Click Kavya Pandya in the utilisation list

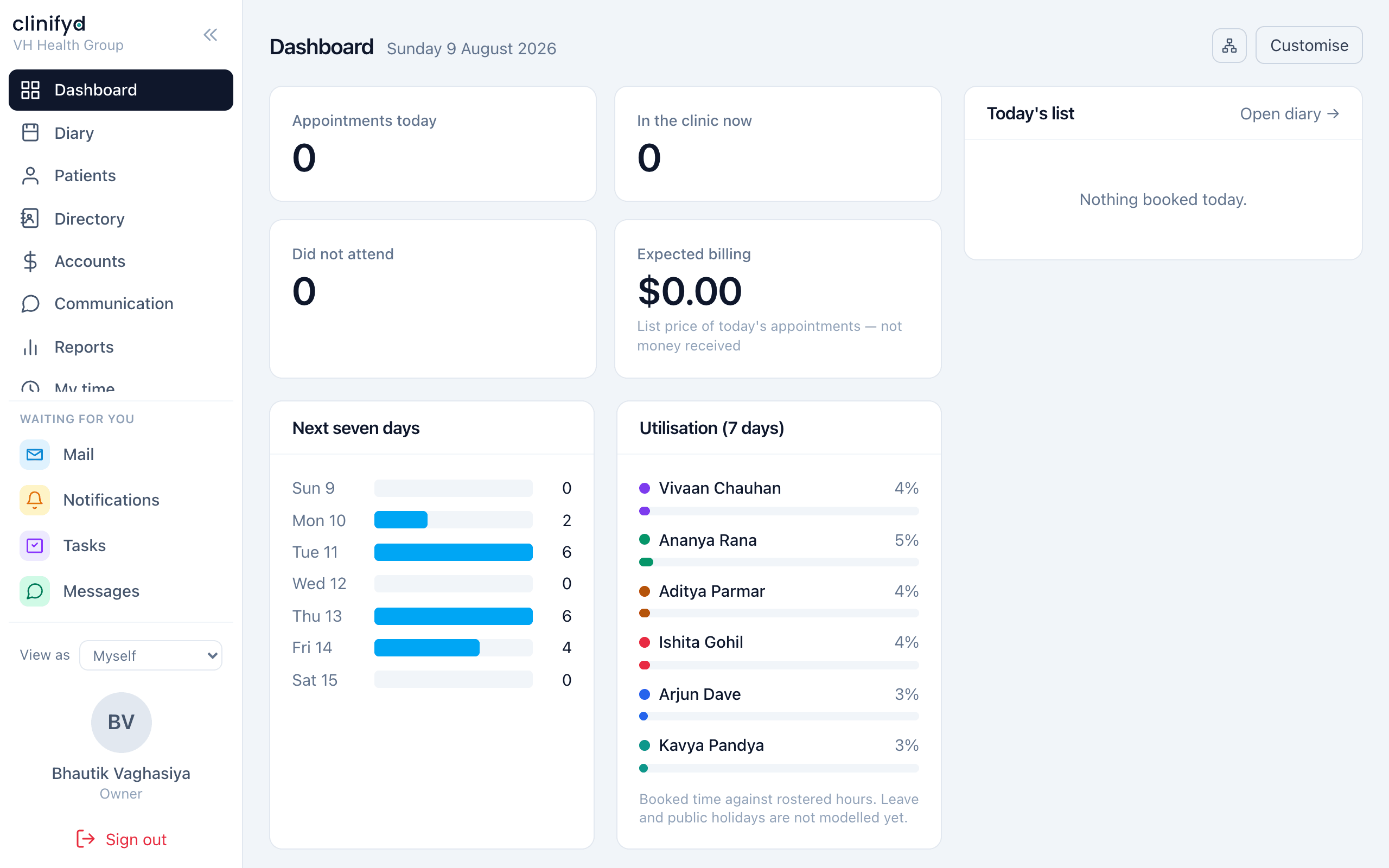tap(711, 745)
